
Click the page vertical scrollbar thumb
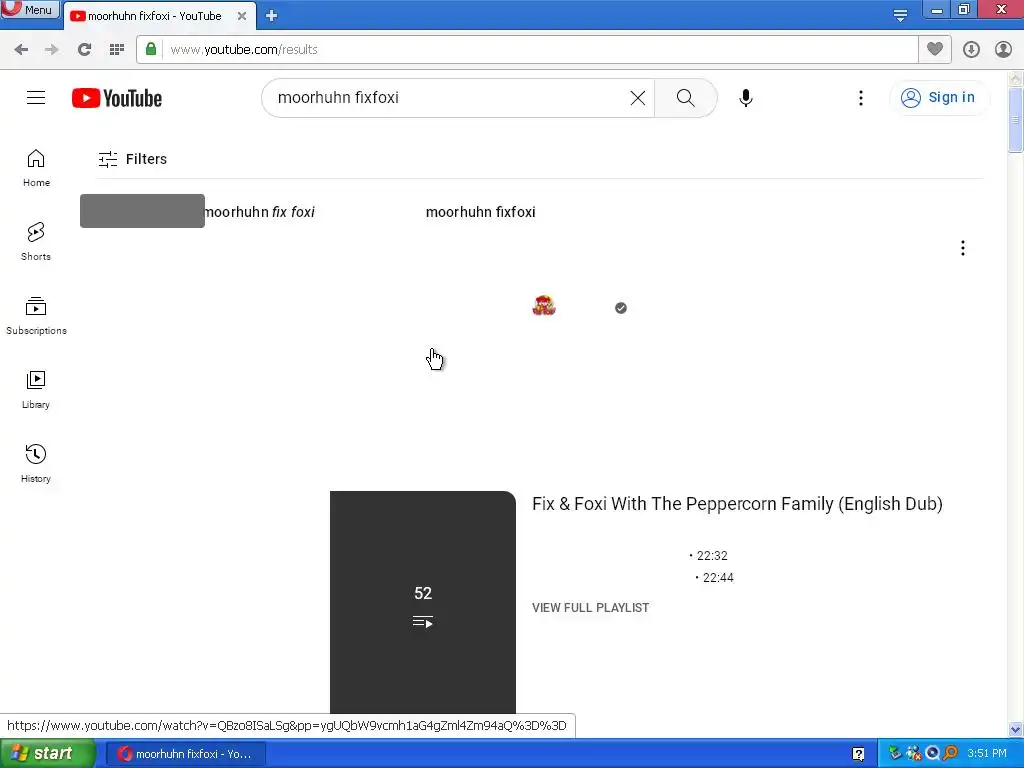(1015, 120)
